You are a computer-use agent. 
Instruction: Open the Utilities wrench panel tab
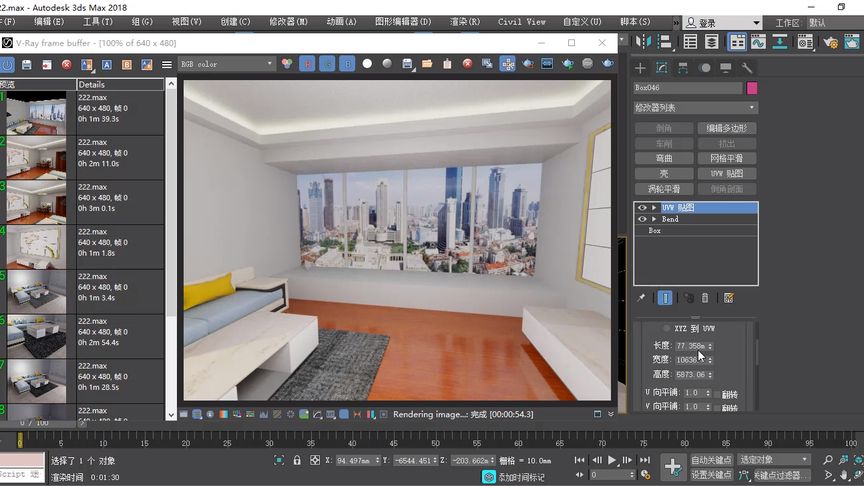(747, 68)
